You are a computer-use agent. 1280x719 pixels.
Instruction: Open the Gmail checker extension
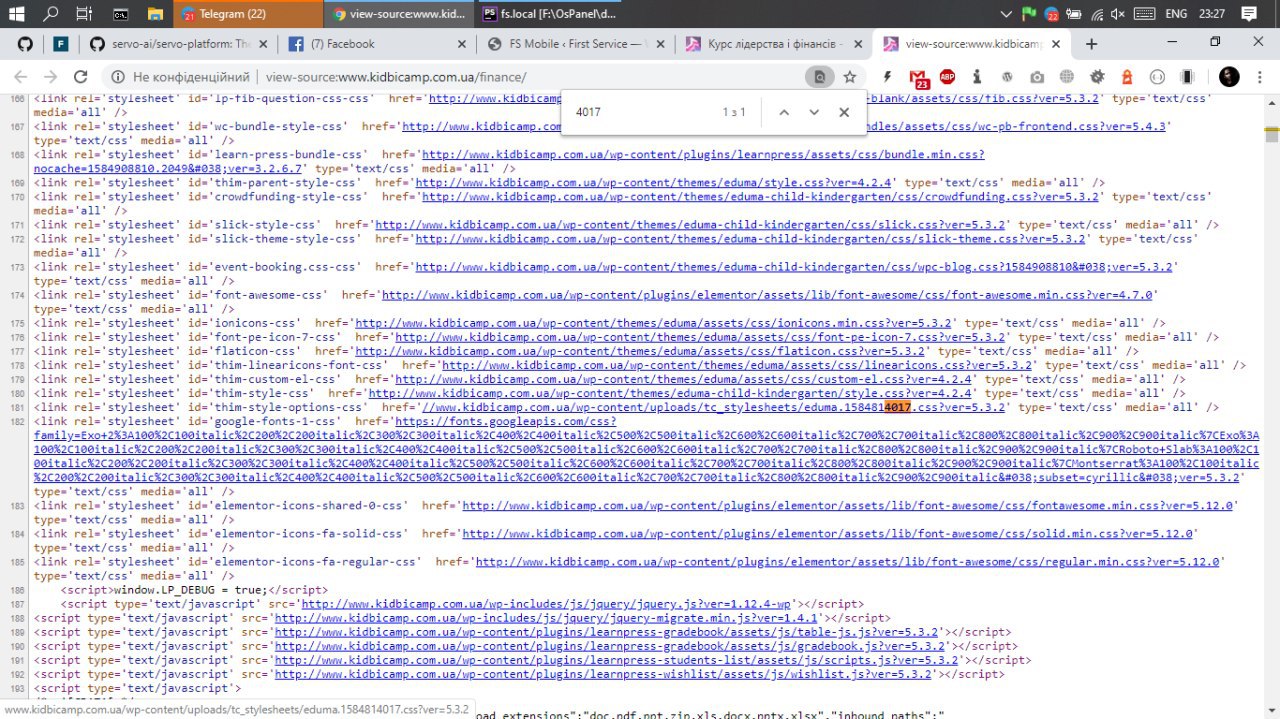(x=919, y=78)
